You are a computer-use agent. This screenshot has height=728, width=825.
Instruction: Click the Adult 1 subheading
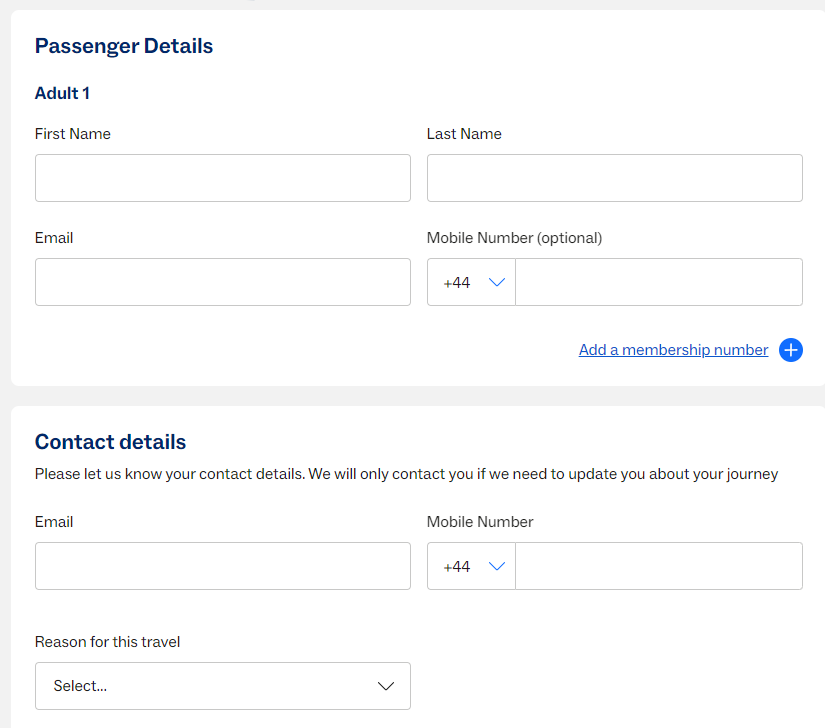click(62, 93)
